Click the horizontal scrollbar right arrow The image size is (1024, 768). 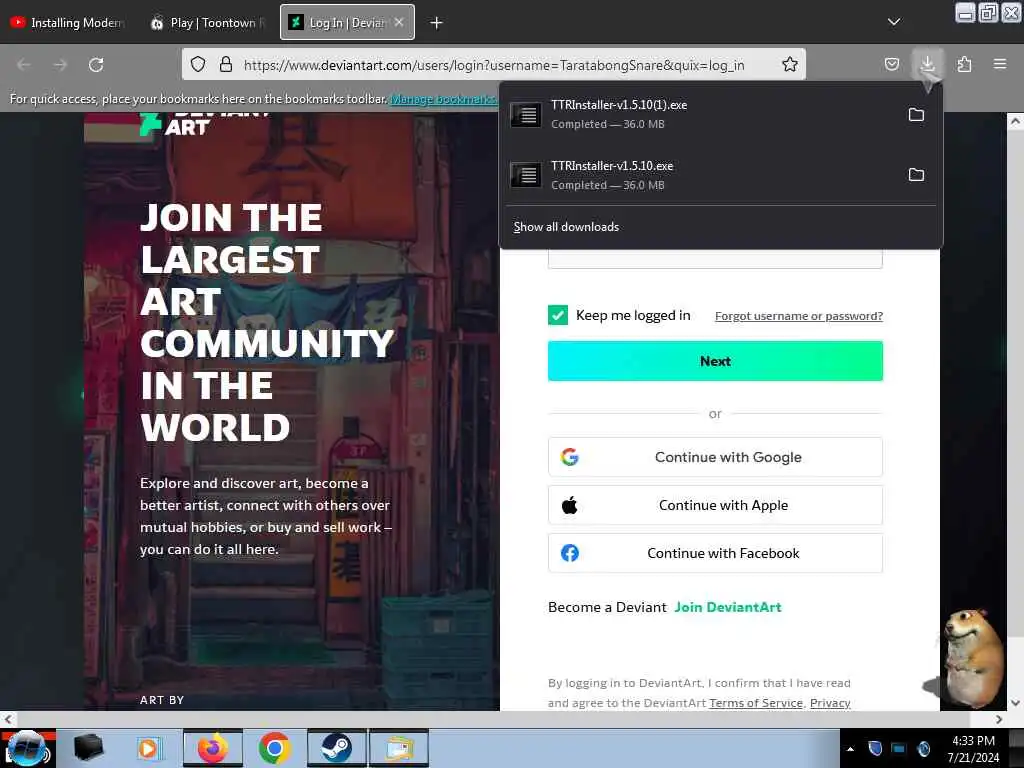click(x=999, y=719)
